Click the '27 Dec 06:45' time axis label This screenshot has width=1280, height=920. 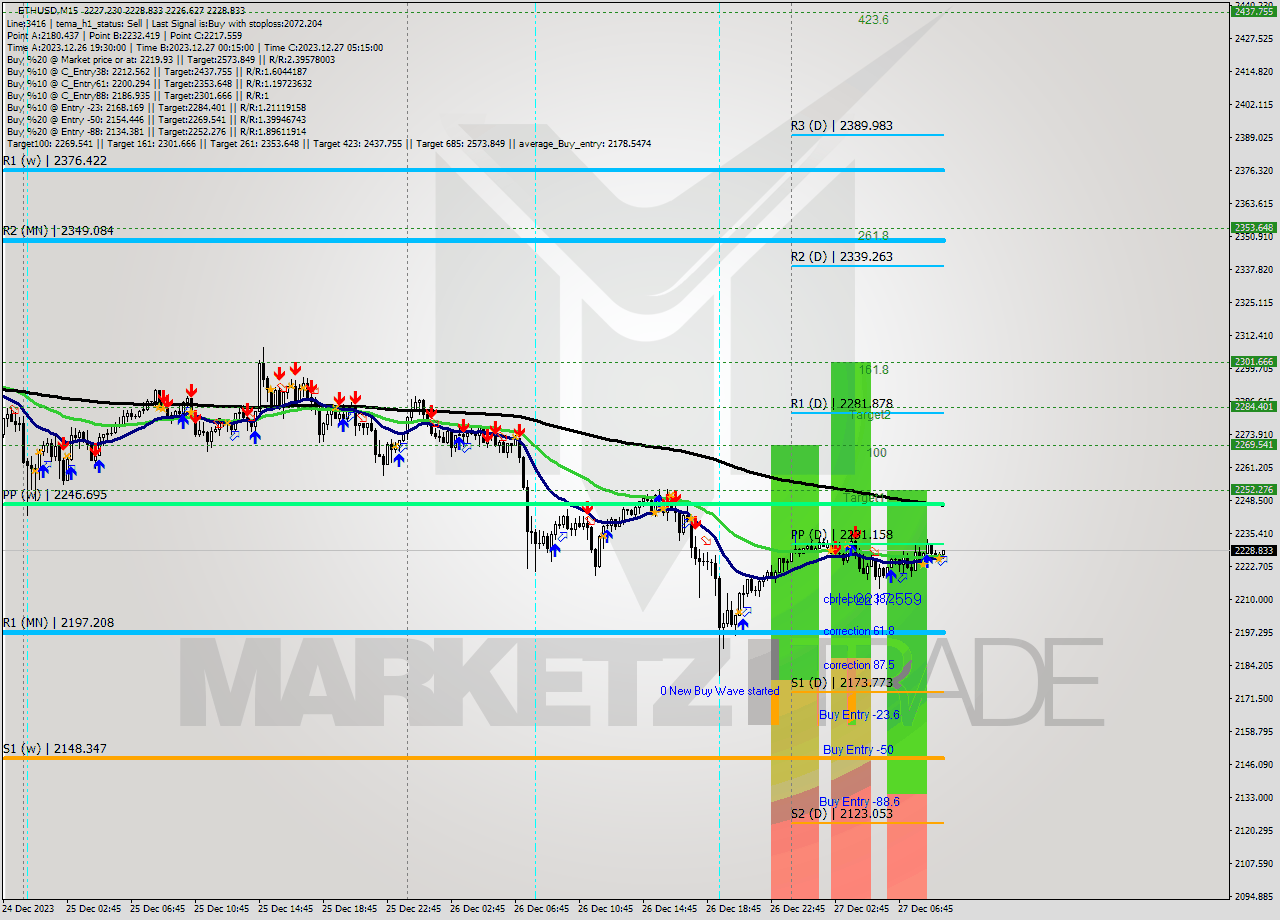pos(928,909)
